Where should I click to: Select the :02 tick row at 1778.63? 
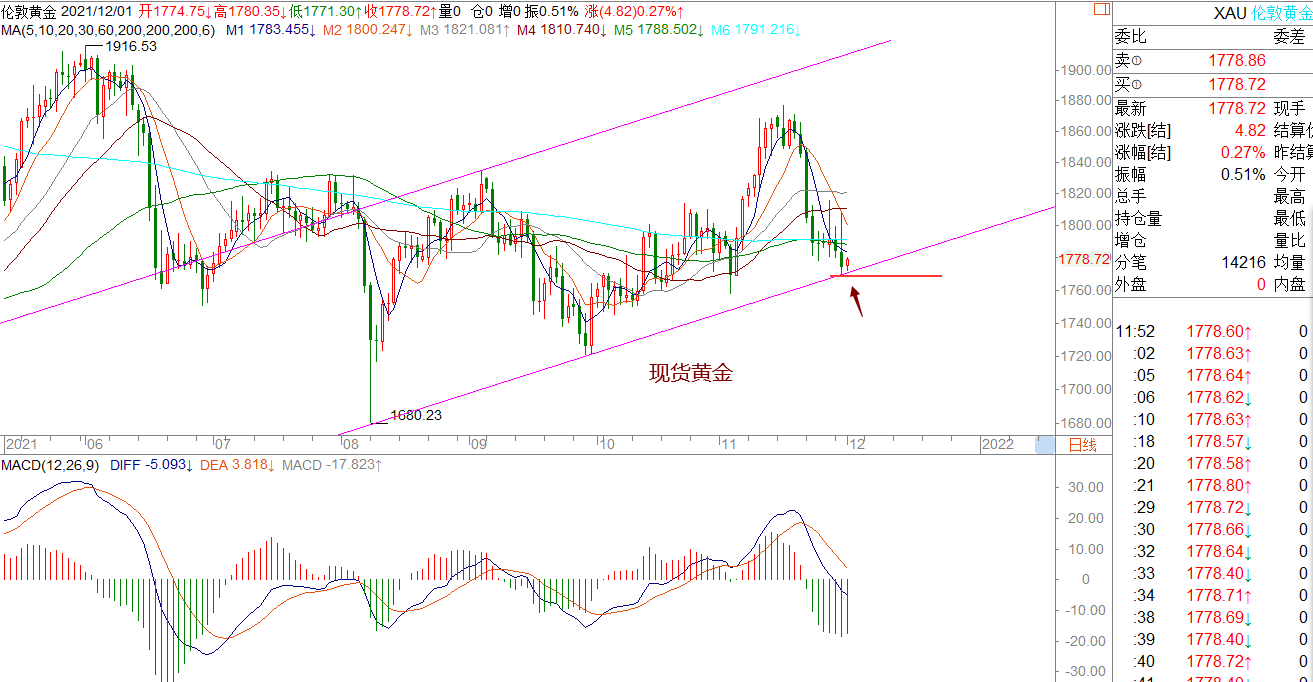1213,353
